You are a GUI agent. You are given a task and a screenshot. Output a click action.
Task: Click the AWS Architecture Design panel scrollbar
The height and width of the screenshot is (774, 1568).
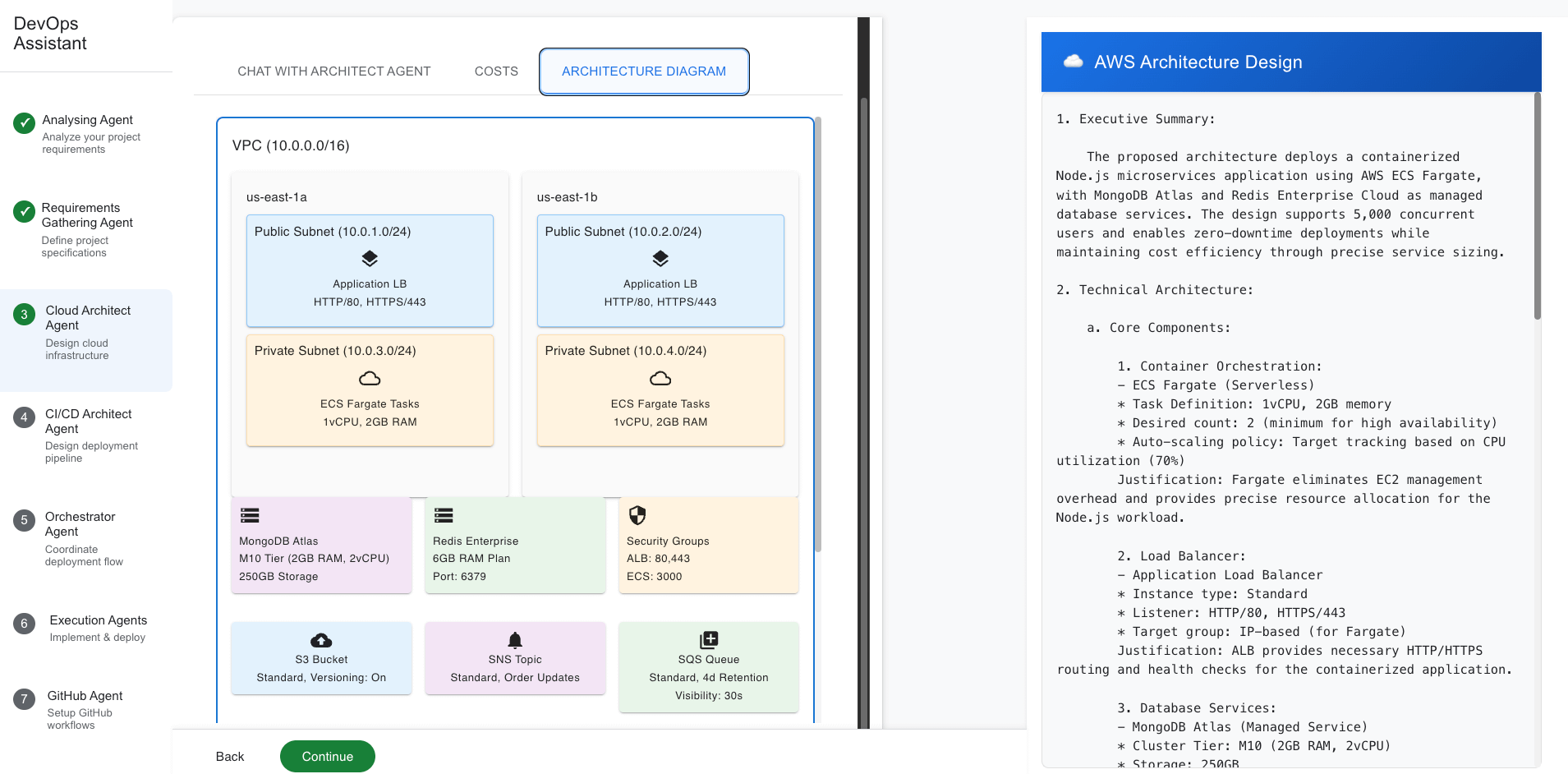pyautogui.click(x=1537, y=205)
